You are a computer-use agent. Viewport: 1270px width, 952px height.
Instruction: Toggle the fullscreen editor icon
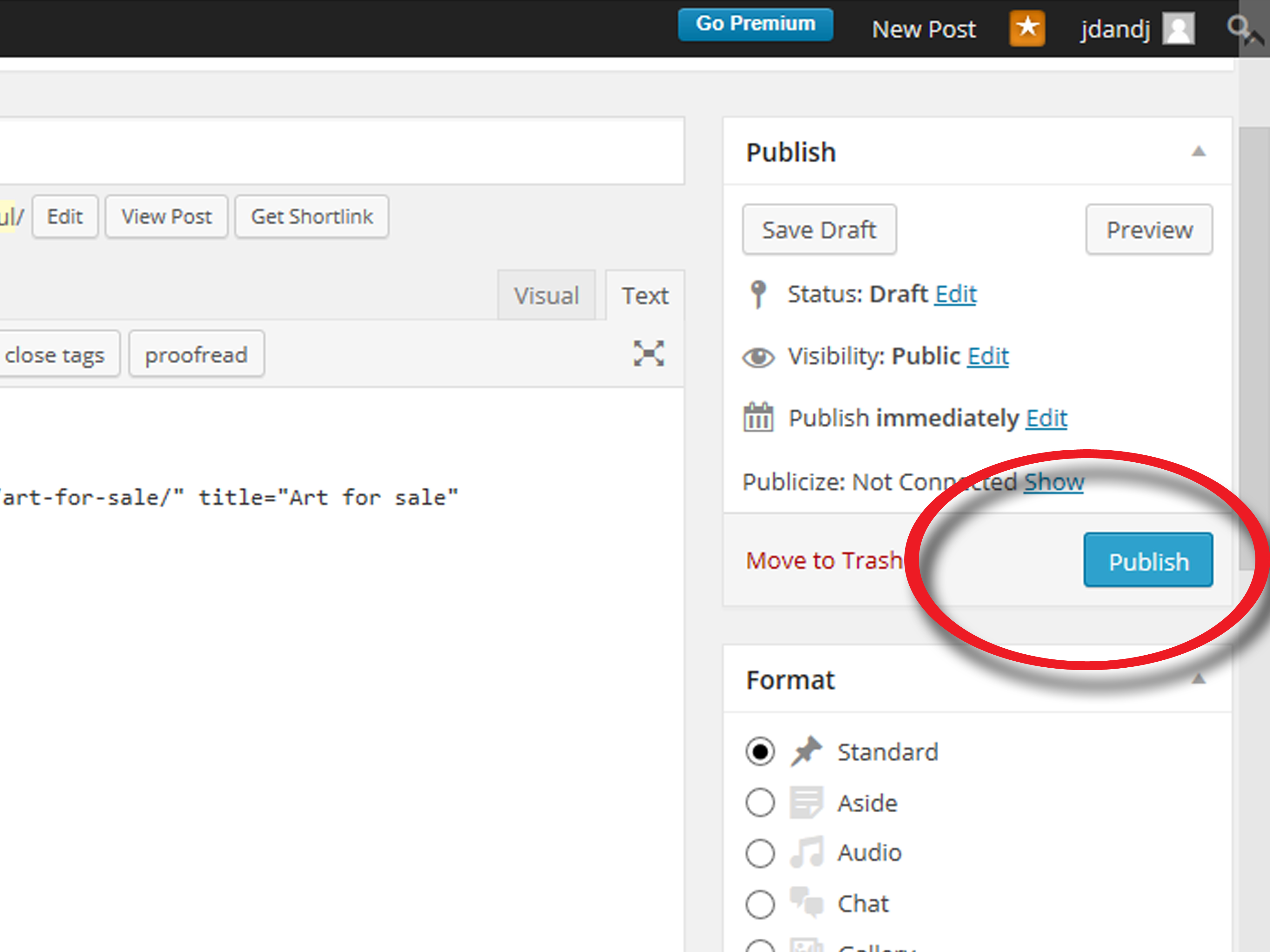(x=648, y=353)
